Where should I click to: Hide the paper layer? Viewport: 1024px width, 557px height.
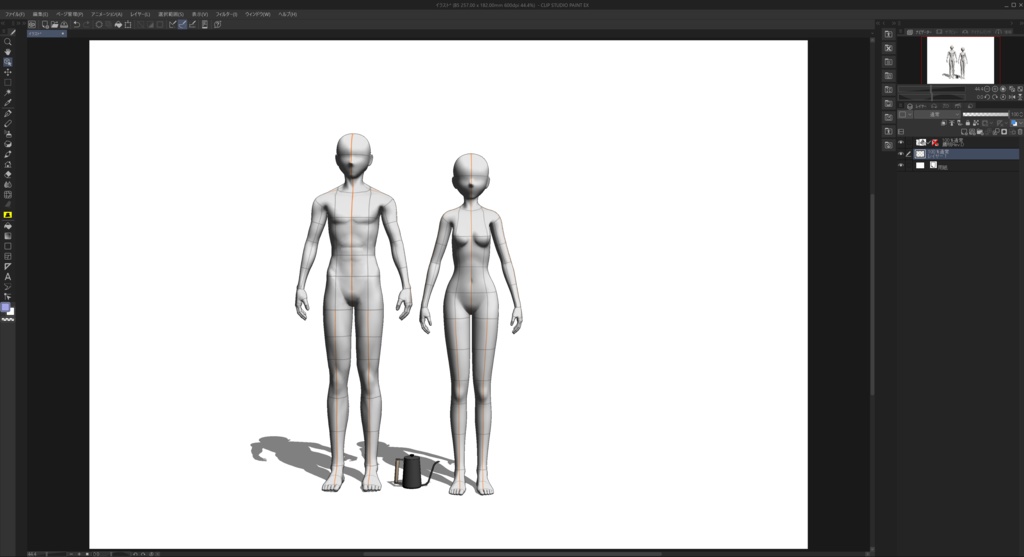pos(901,165)
